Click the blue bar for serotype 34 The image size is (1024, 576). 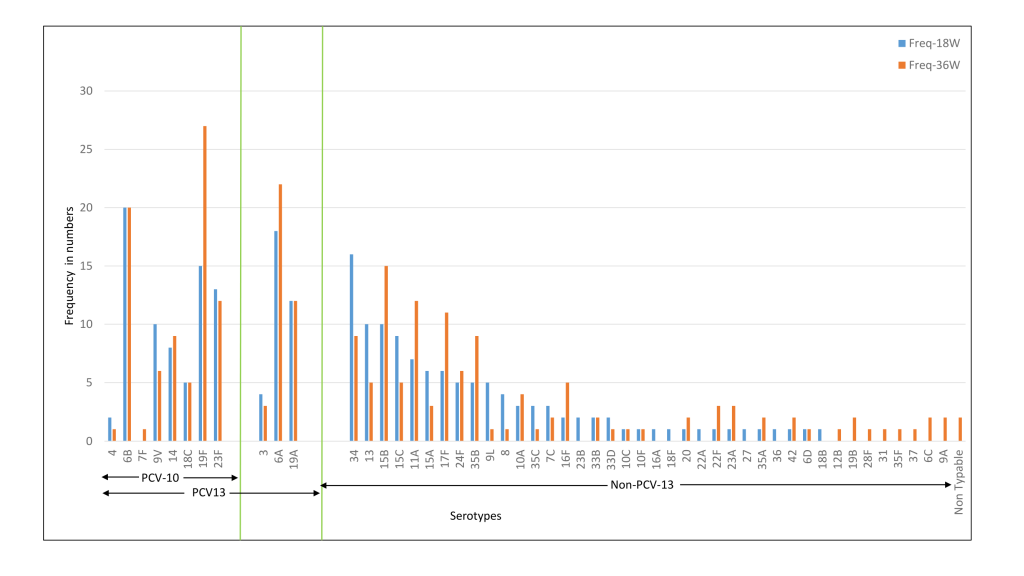(351, 347)
